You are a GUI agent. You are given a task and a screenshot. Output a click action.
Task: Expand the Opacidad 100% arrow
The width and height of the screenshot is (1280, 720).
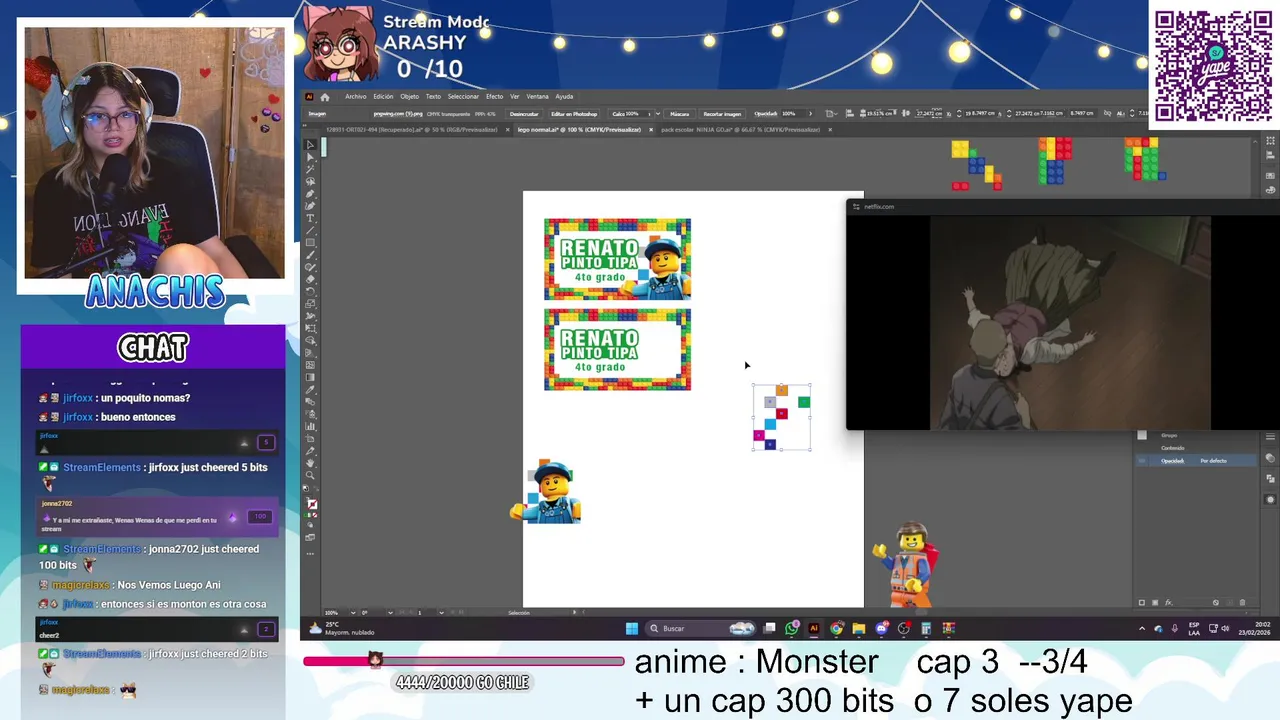[810, 114]
